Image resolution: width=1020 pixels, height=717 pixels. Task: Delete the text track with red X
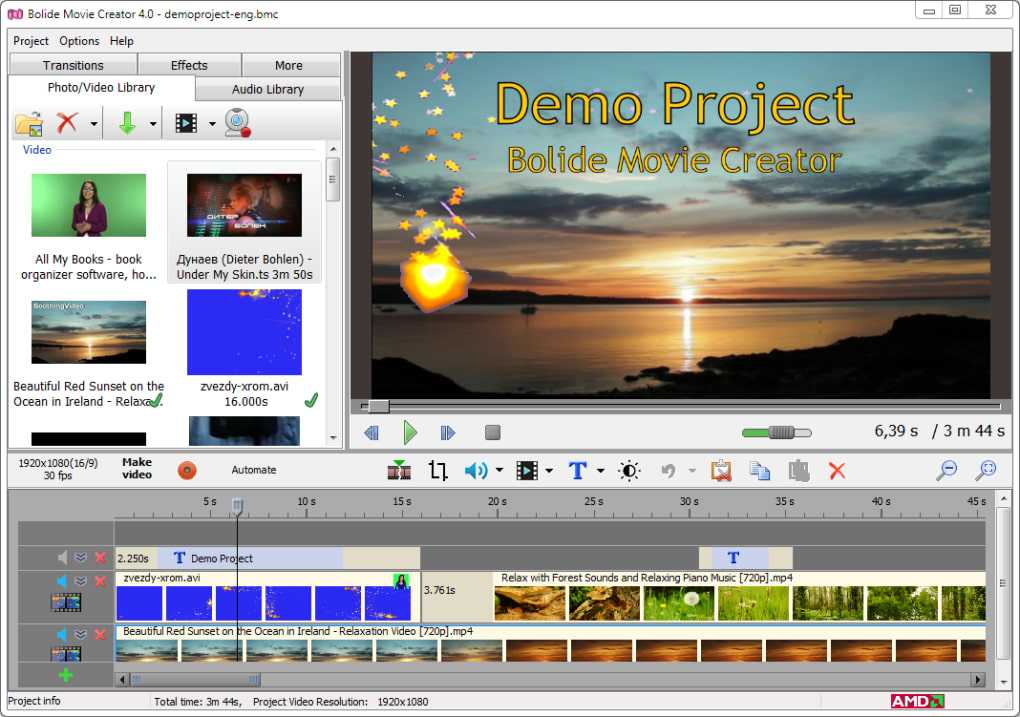click(100, 558)
